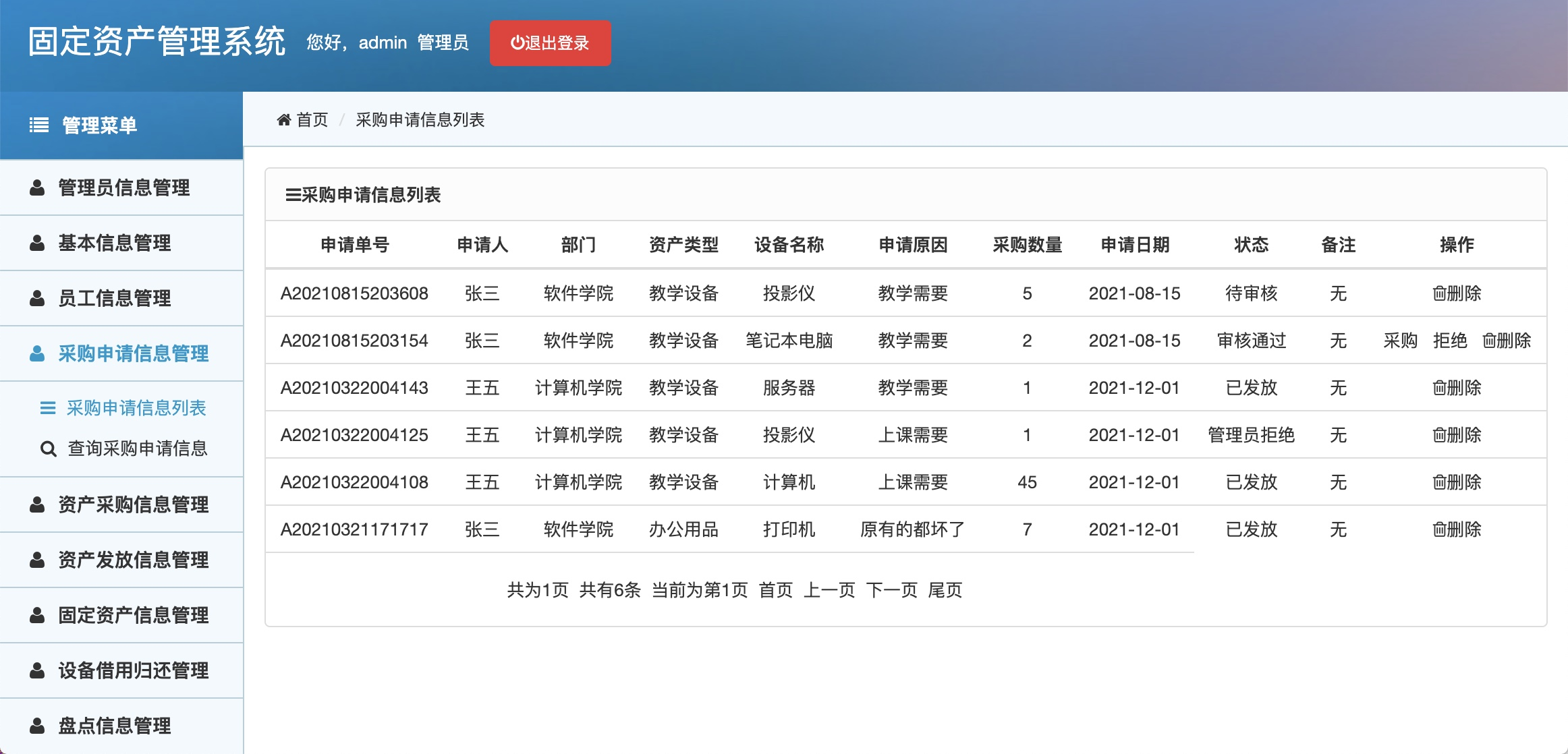Go to pagination 首页 link

pos(776,590)
